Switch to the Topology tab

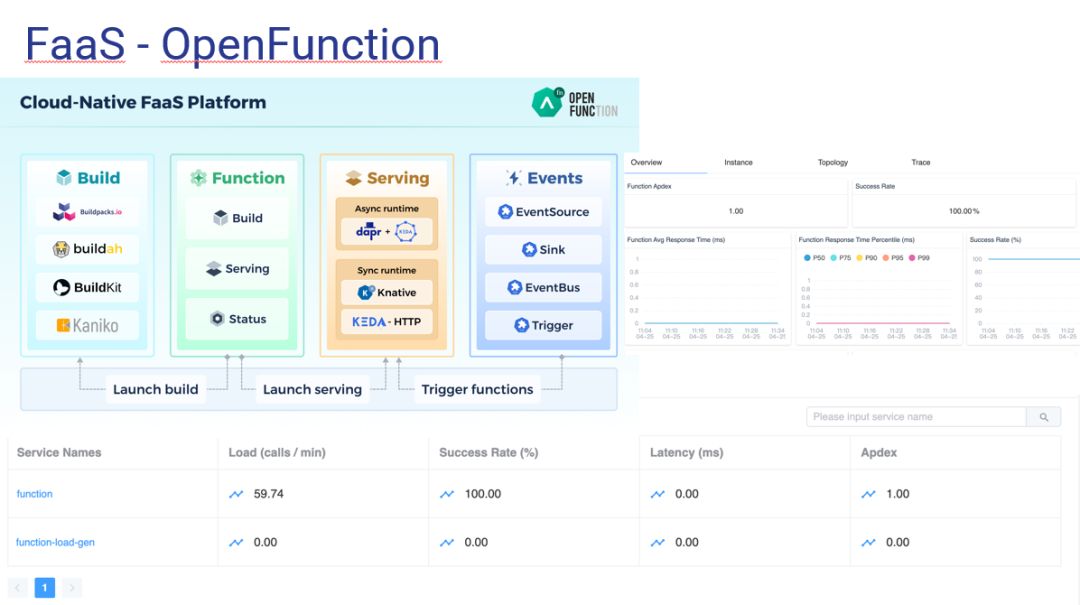832,162
